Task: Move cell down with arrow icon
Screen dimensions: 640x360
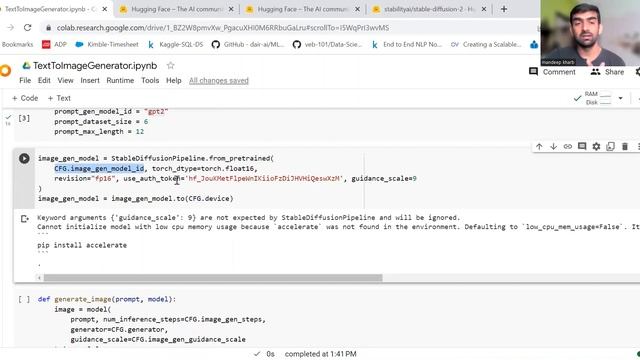Action: (x=553, y=147)
